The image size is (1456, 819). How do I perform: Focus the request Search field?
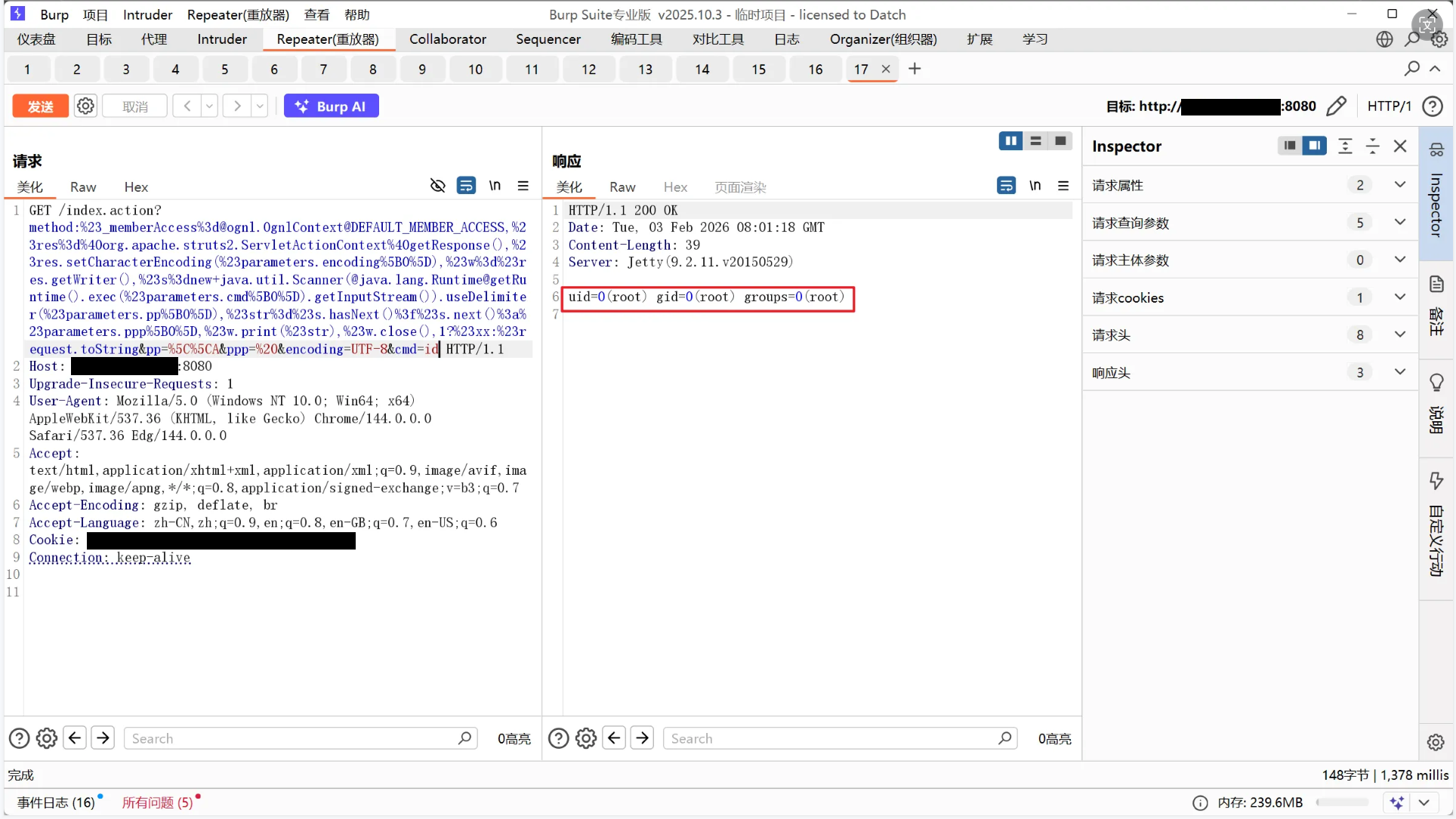coord(302,738)
